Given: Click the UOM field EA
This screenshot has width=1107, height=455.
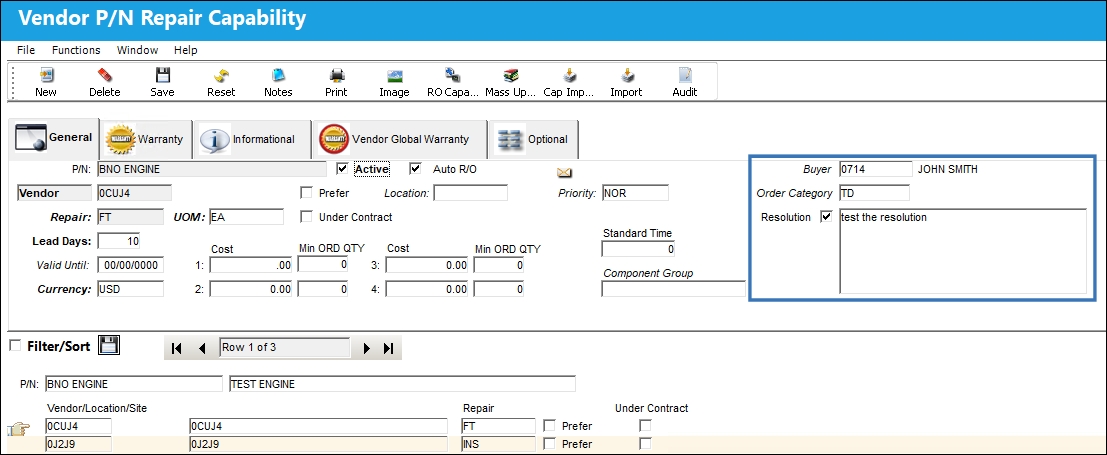Looking at the screenshot, I should 246,217.
